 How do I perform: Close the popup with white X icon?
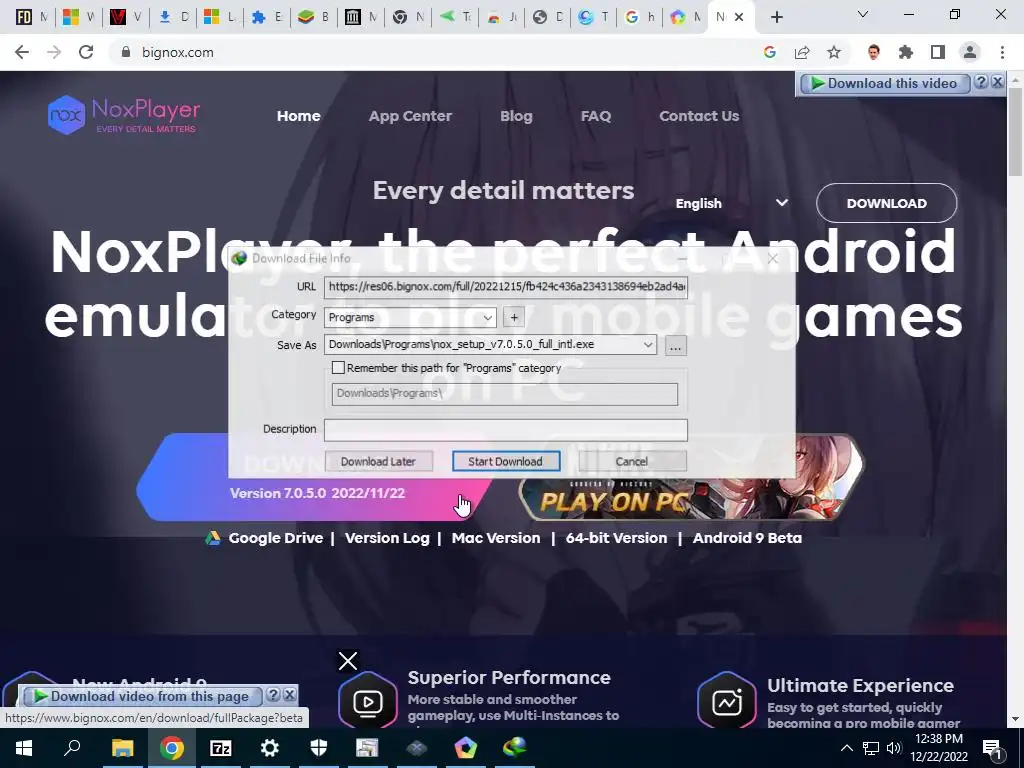coord(348,661)
